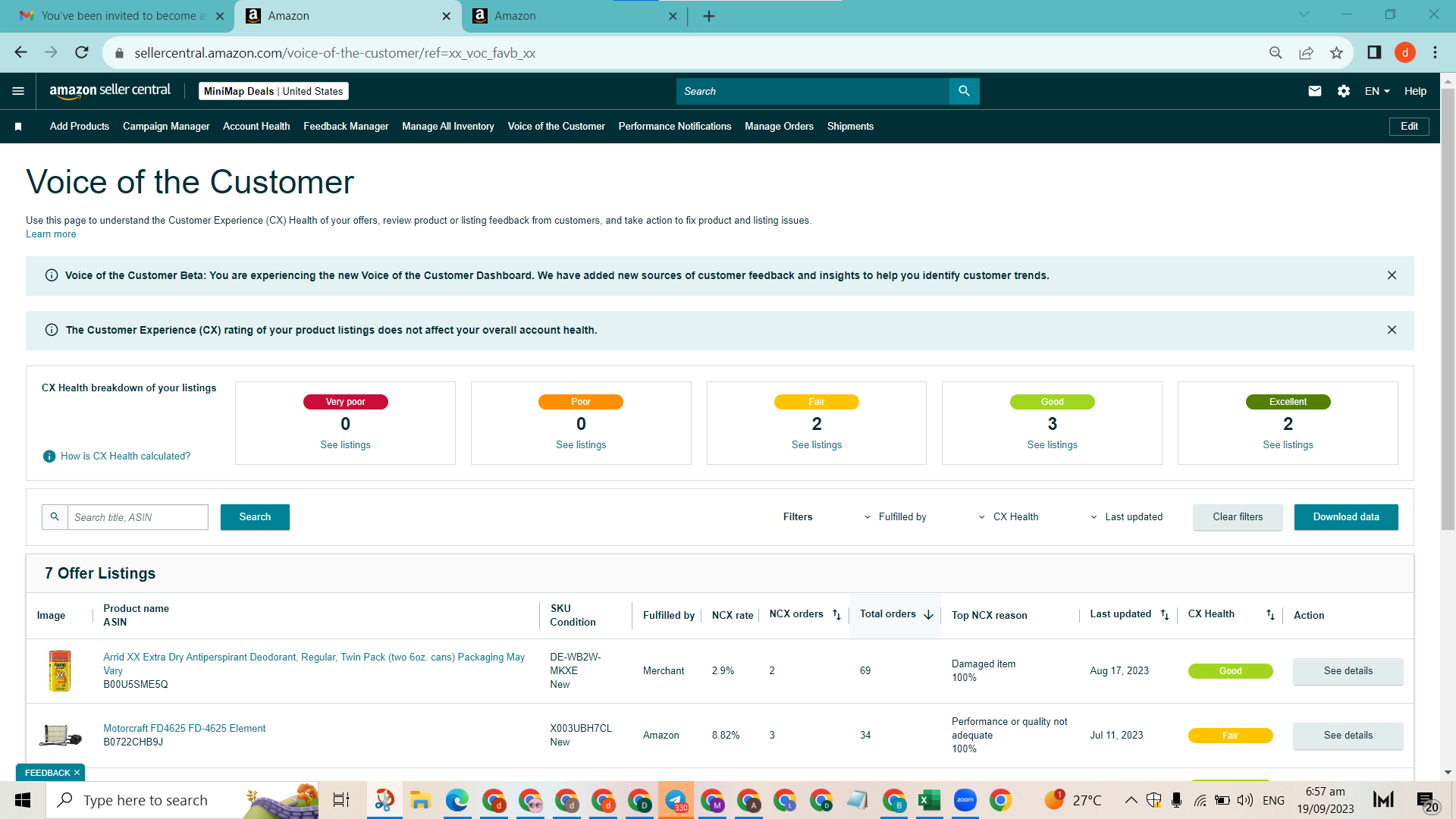See listings under the Excellent rating
The image size is (1456, 819).
tap(1288, 445)
